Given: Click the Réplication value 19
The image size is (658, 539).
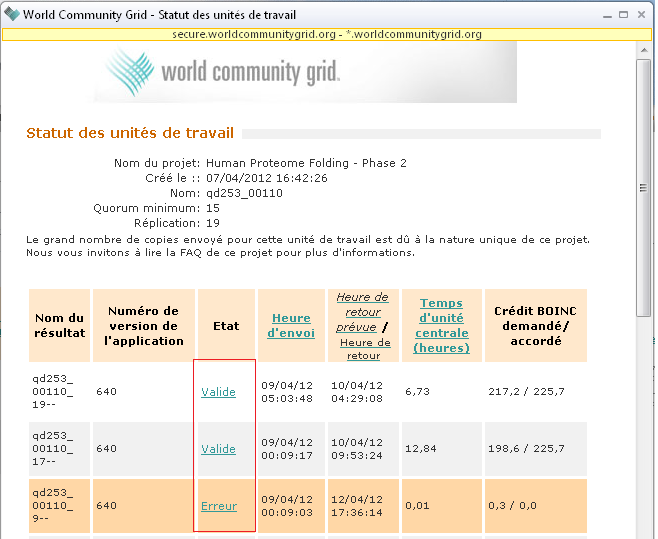Looking at the screenshot, I should (x=213, y=223).
